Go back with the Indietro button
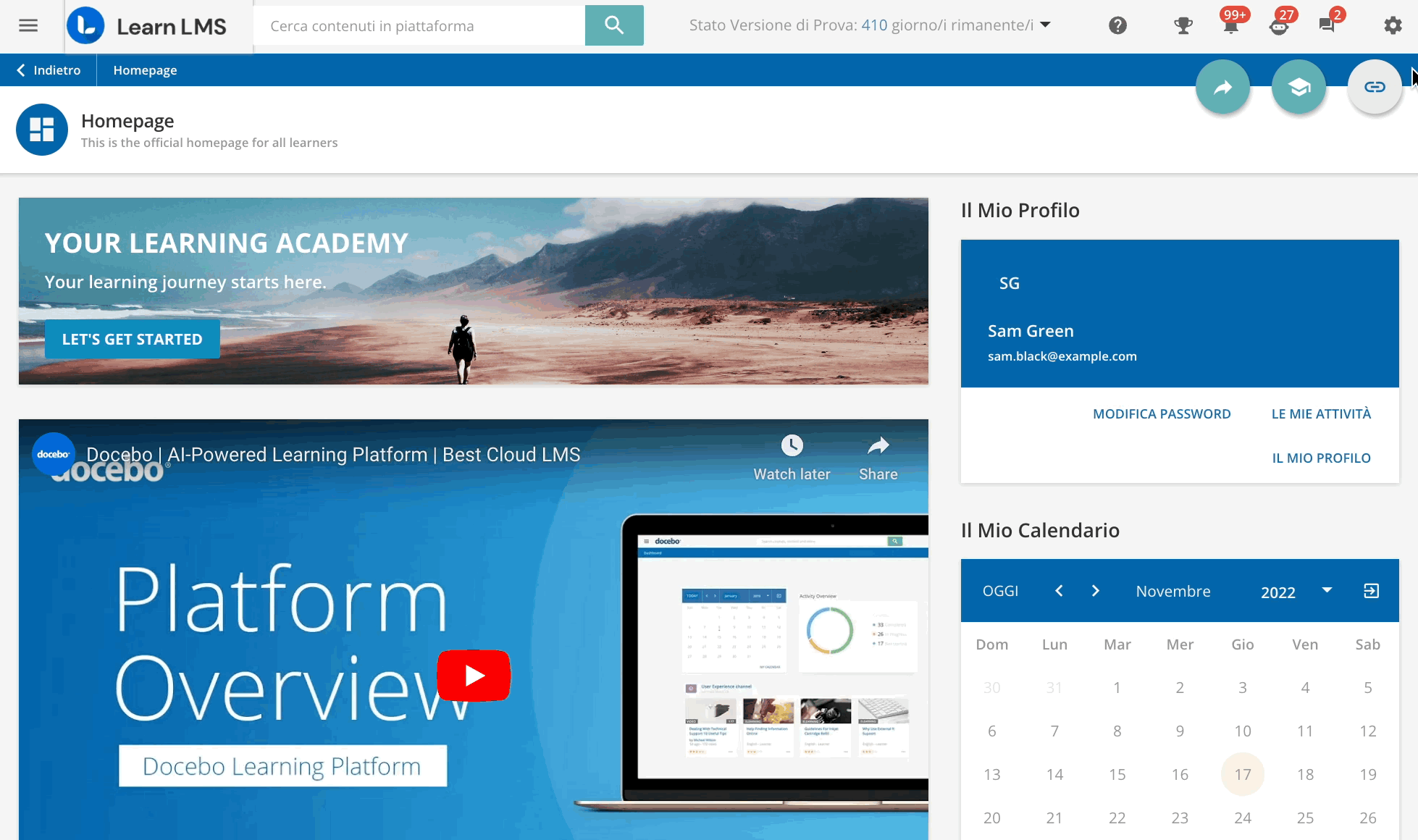 [x=49, y=70]
